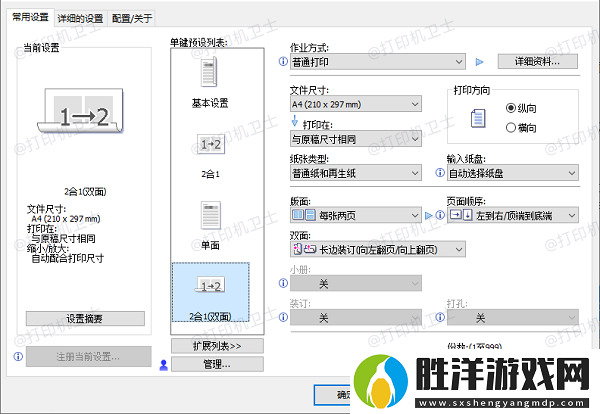Open the 详细的设置 tab

(x=80, y=18)
